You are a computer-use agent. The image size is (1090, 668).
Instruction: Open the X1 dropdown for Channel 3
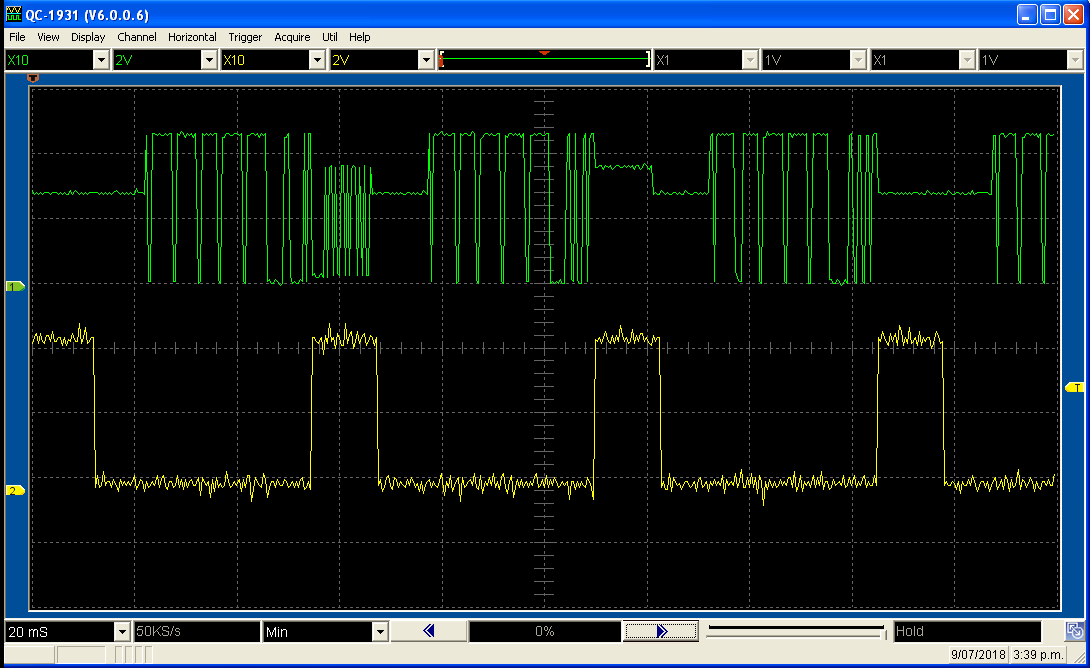[749, 59]
